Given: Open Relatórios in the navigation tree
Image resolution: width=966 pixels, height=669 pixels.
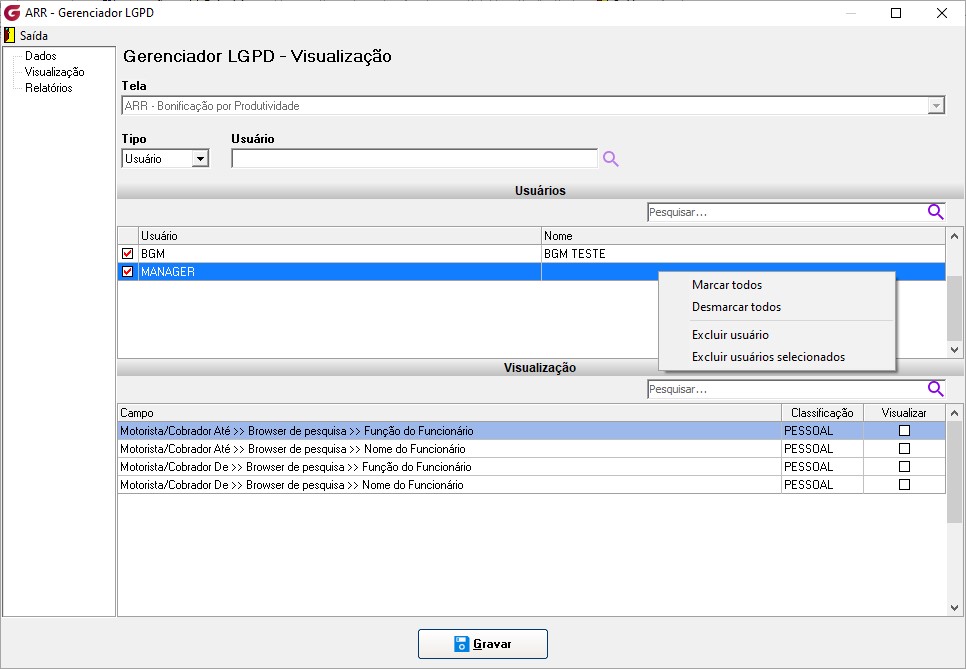Looking at the screenshot, I should pyautogui.click(x=49, y=87).
